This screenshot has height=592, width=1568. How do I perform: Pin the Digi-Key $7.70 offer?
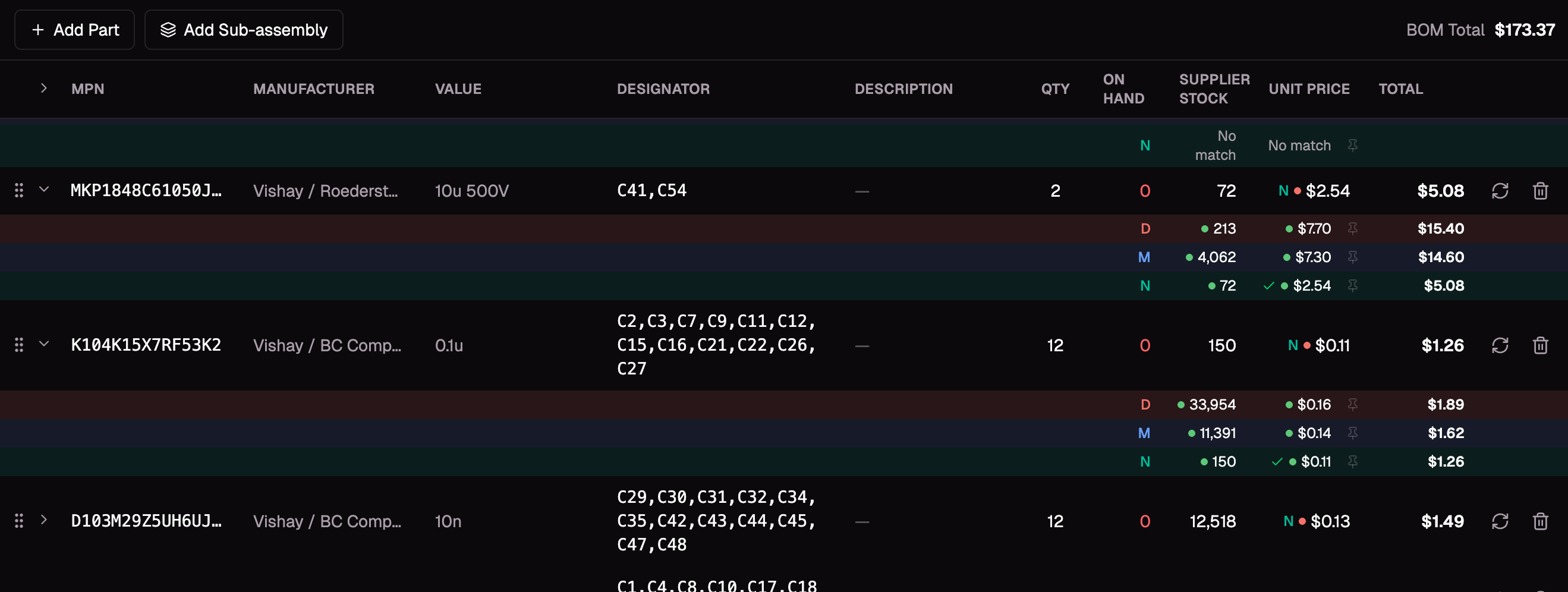[x=1352, y=228]
